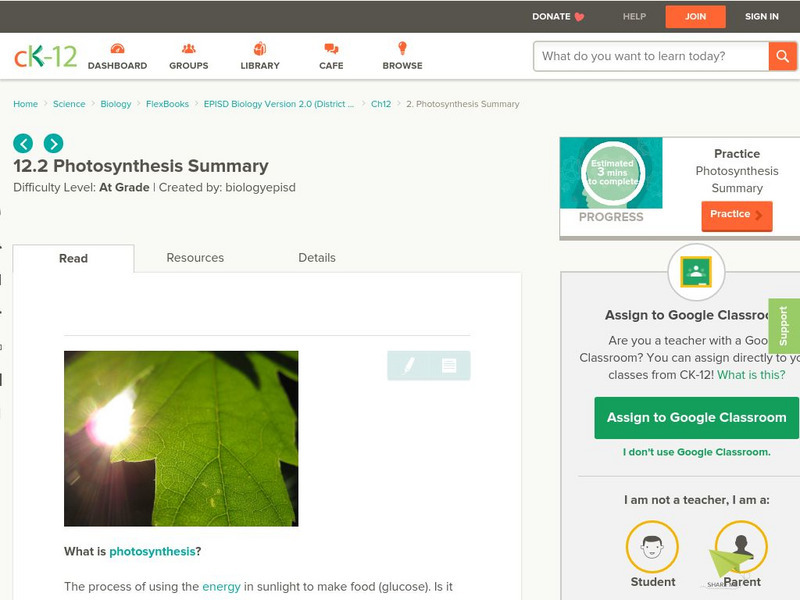Open the Cafe chat bubbles icon
Viewport: 800px width, 600px height.
pos(331,49)
